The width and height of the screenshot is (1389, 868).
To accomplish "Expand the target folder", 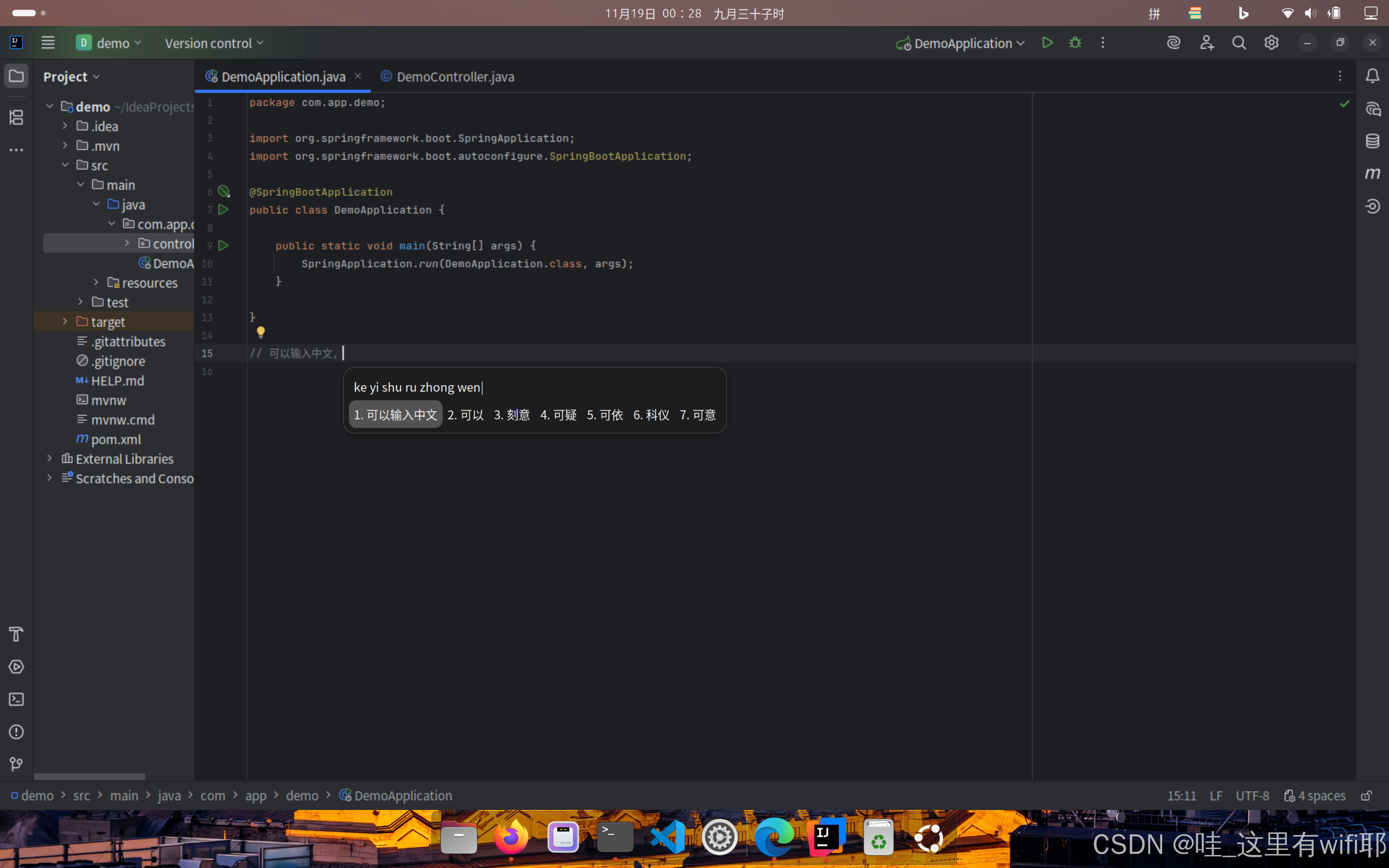I will click(x=65, y=322).
